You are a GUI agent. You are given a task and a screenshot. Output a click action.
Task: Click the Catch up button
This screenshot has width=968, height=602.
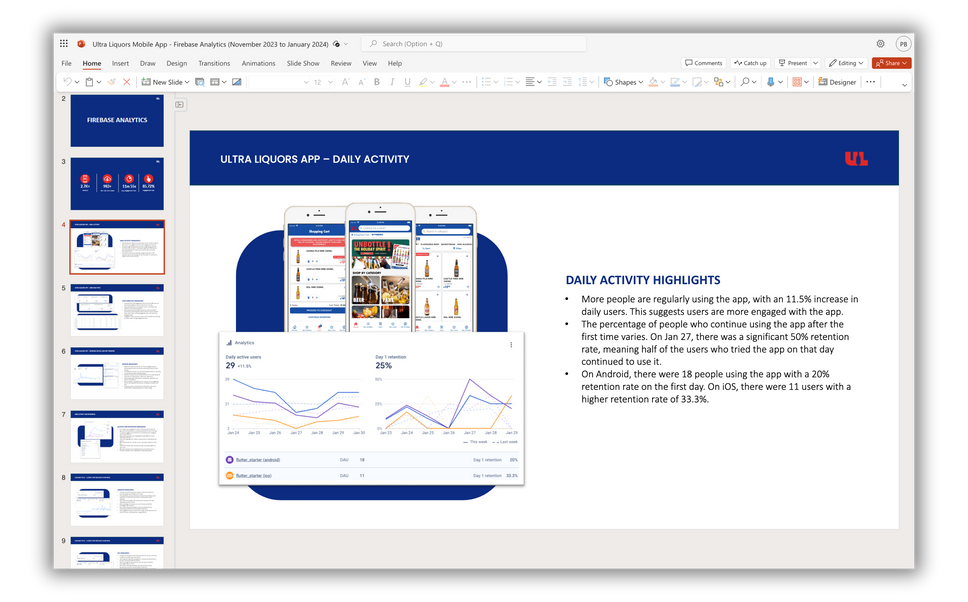pyautogui.click(x=750, y=63)
